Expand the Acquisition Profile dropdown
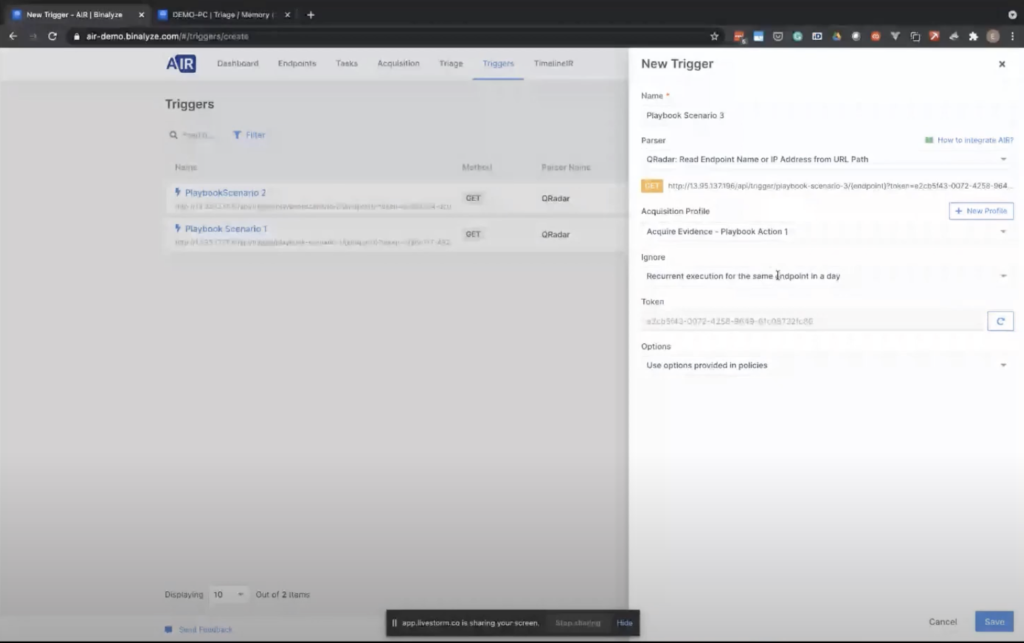 (827, 232)
